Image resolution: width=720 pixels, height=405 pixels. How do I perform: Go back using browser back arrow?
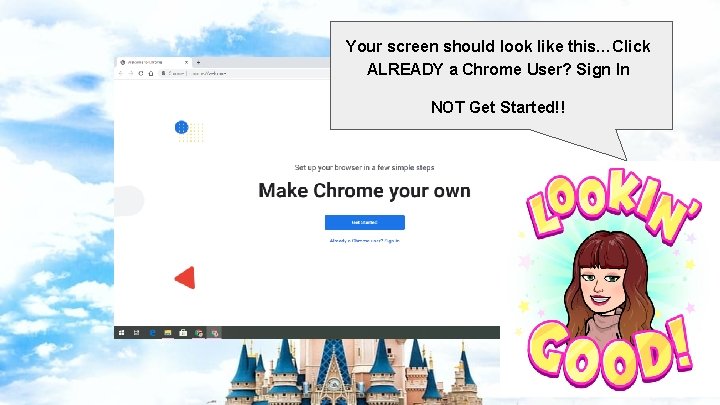[121, 73]
